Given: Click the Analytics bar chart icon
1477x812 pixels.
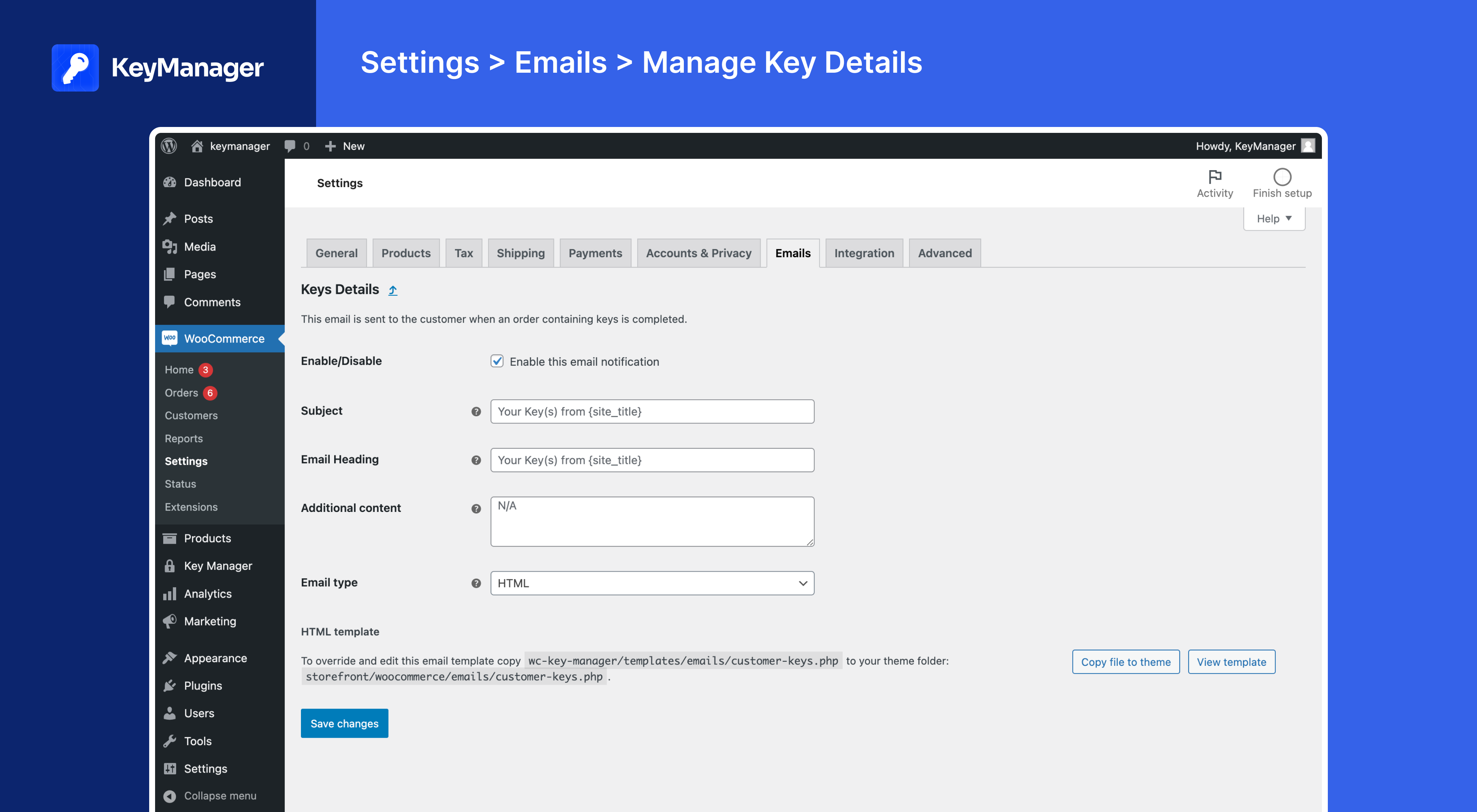Looking at the screenshot, I should [x=170, y=593].
